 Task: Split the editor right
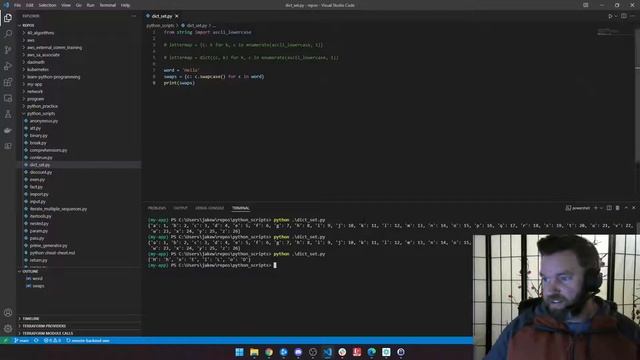point(624,16)
